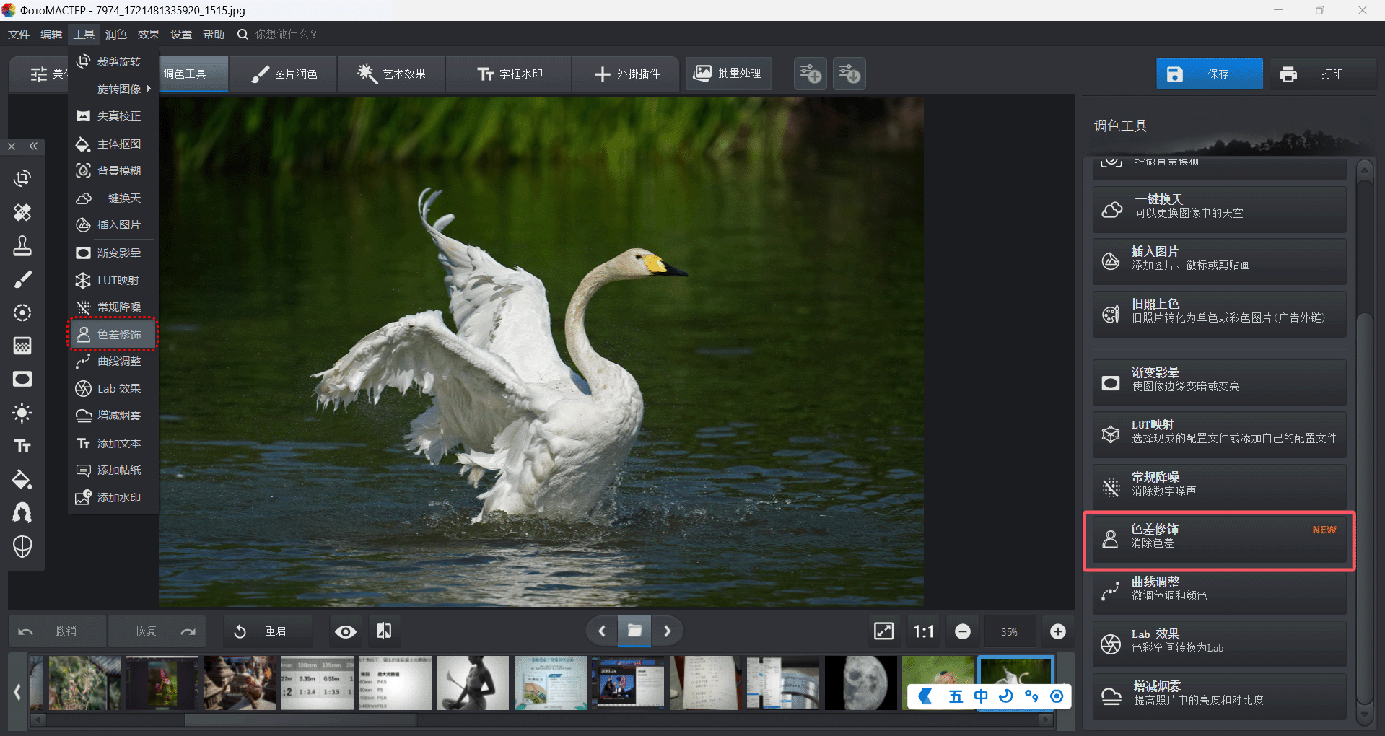
Task: Switch to the brush retouch tab
Action: (x=284, y=74)
